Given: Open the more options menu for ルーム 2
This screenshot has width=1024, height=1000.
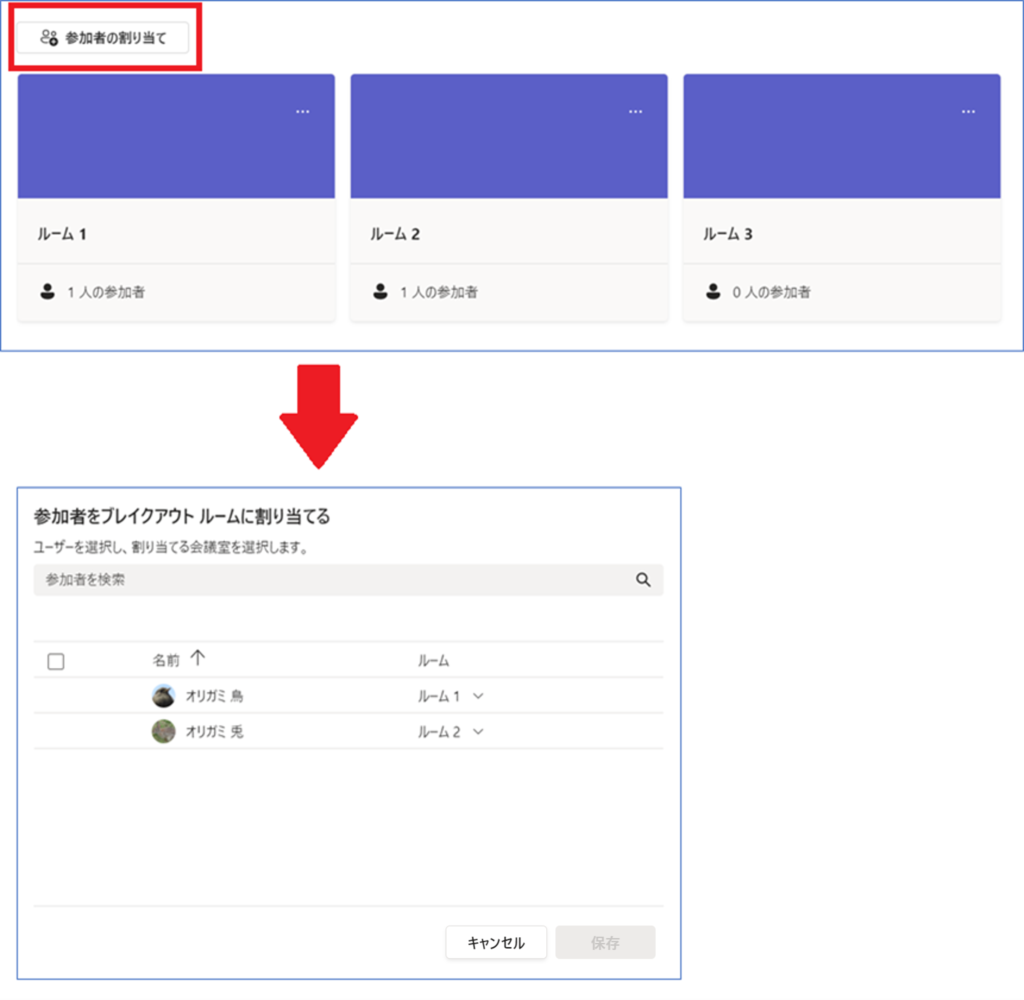Looking at the screenshot, I should [x=635, y=111].
